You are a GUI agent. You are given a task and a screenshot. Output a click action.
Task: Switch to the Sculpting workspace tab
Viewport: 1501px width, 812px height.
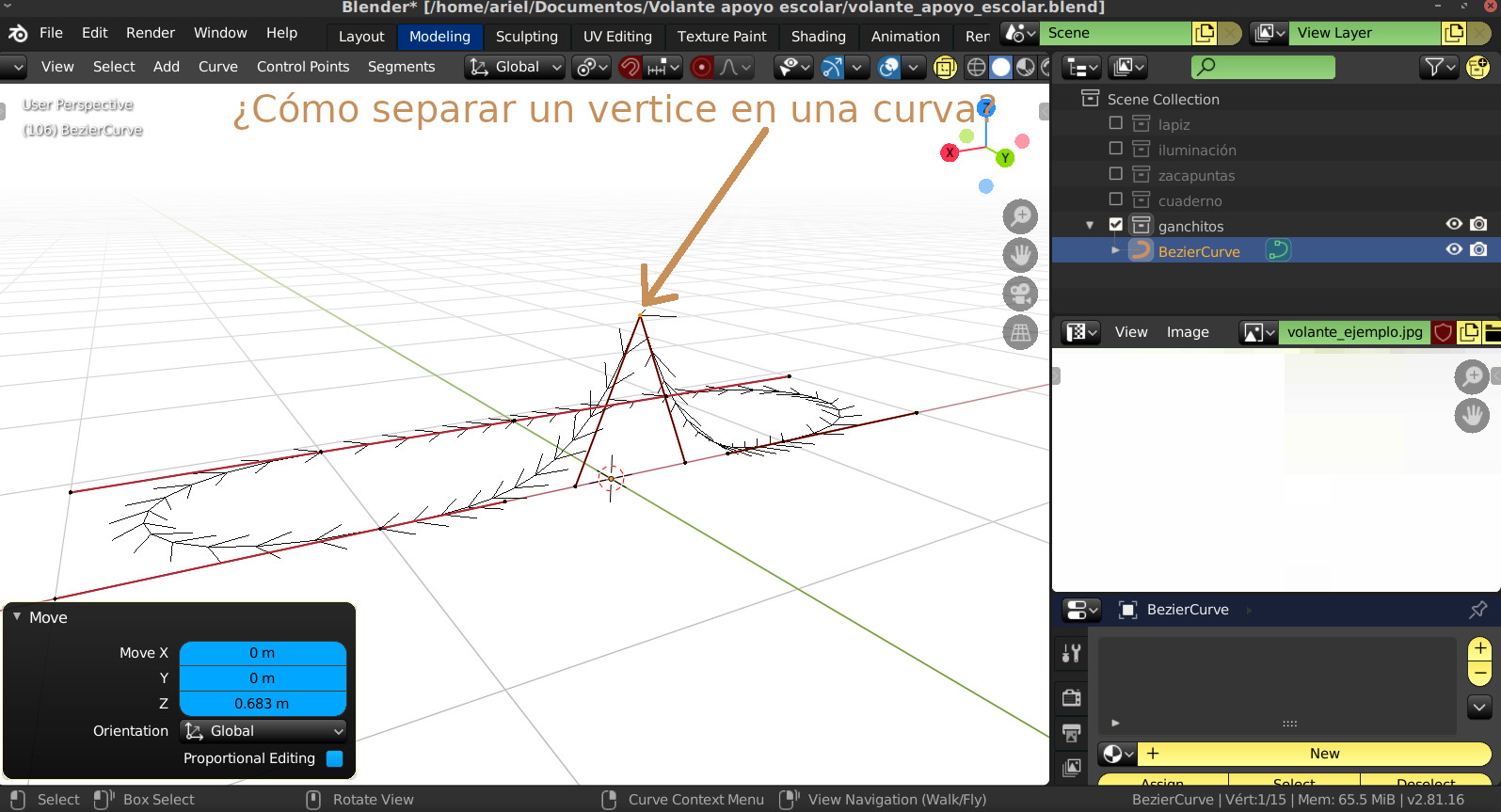pyautogui.click(x=527, y=37)
